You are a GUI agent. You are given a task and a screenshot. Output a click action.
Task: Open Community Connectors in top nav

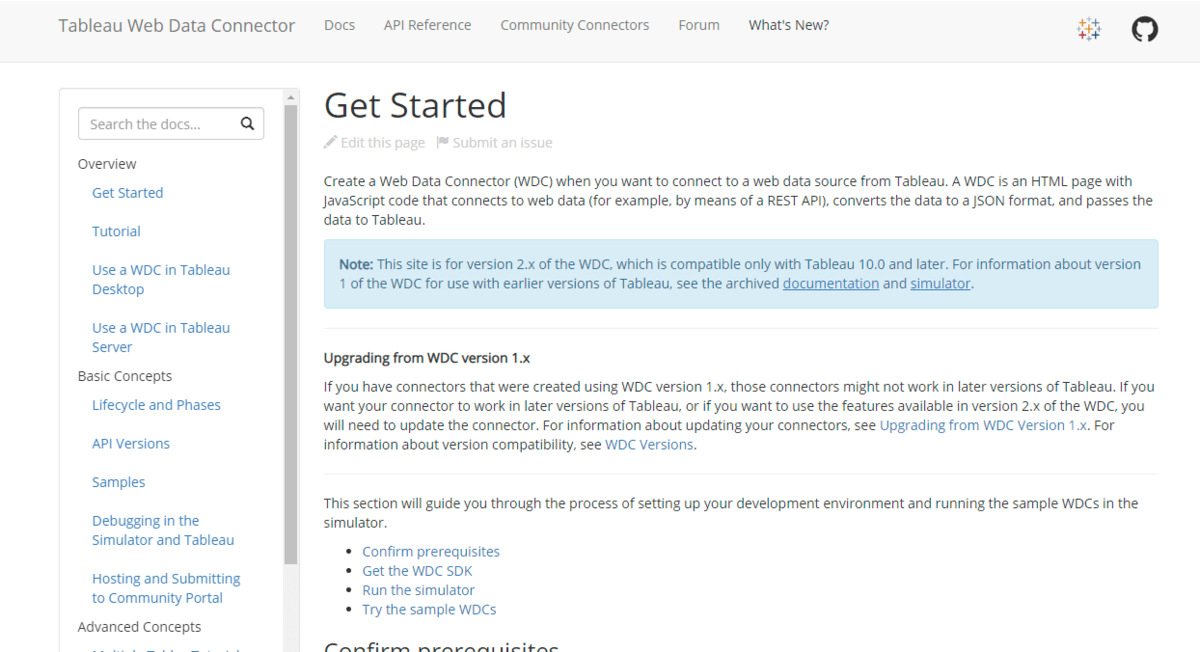tap(575, 25)
